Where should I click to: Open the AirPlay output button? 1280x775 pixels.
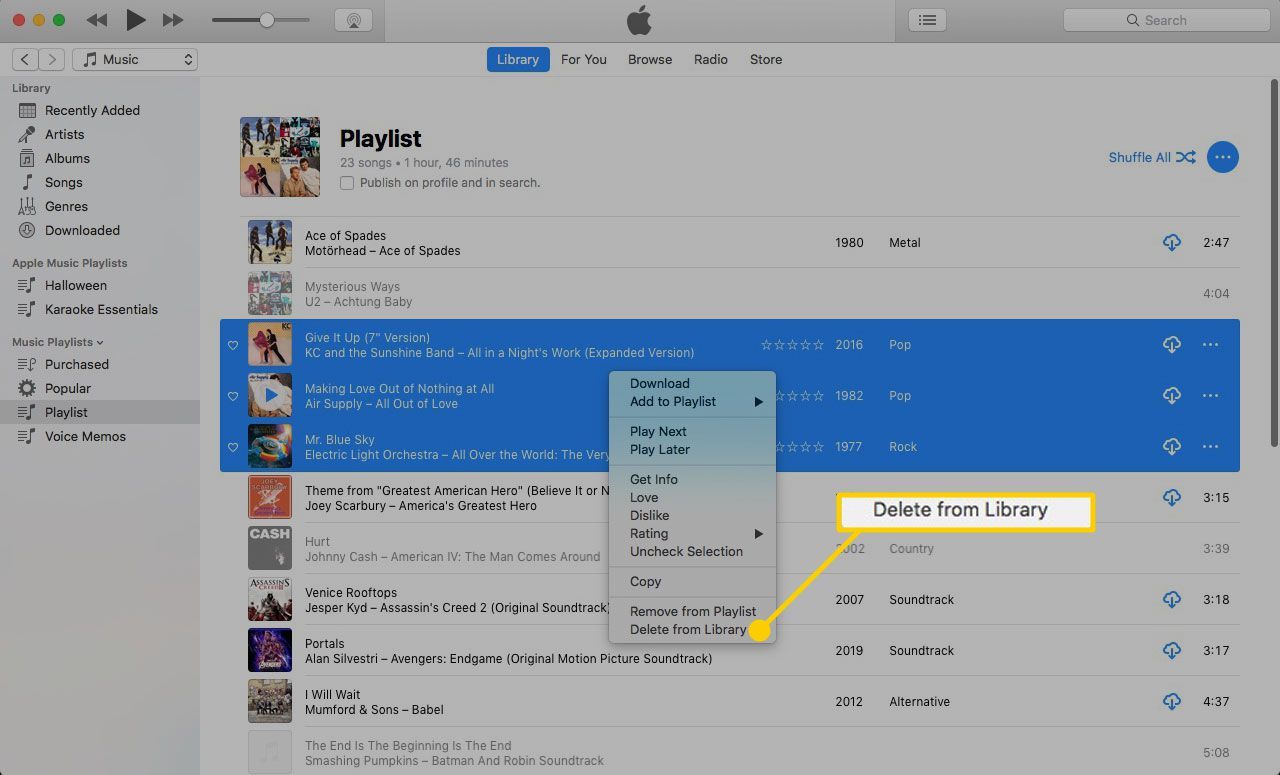pyautogui.click(x=352, y=20)
